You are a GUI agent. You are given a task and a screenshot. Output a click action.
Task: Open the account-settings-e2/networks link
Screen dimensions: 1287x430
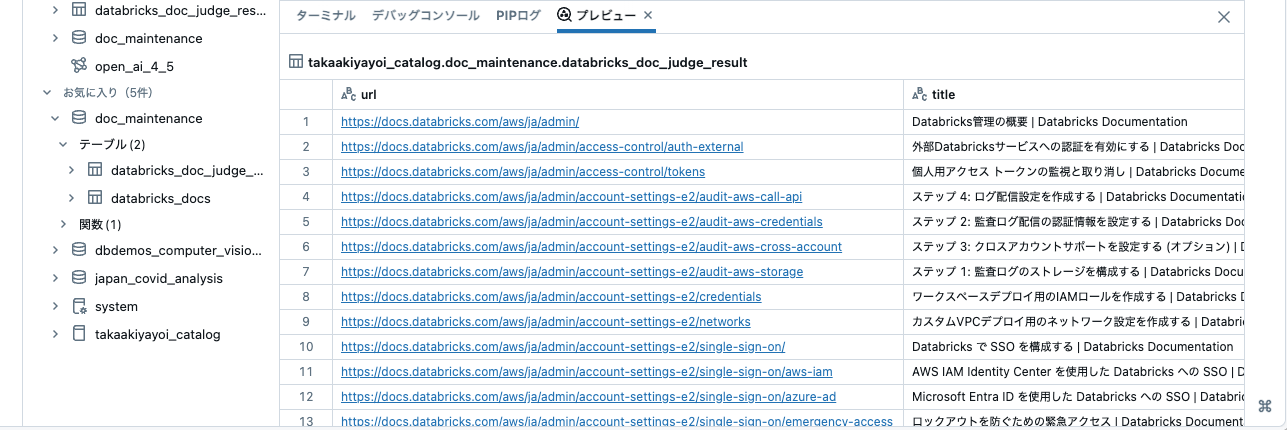[545, 322]
